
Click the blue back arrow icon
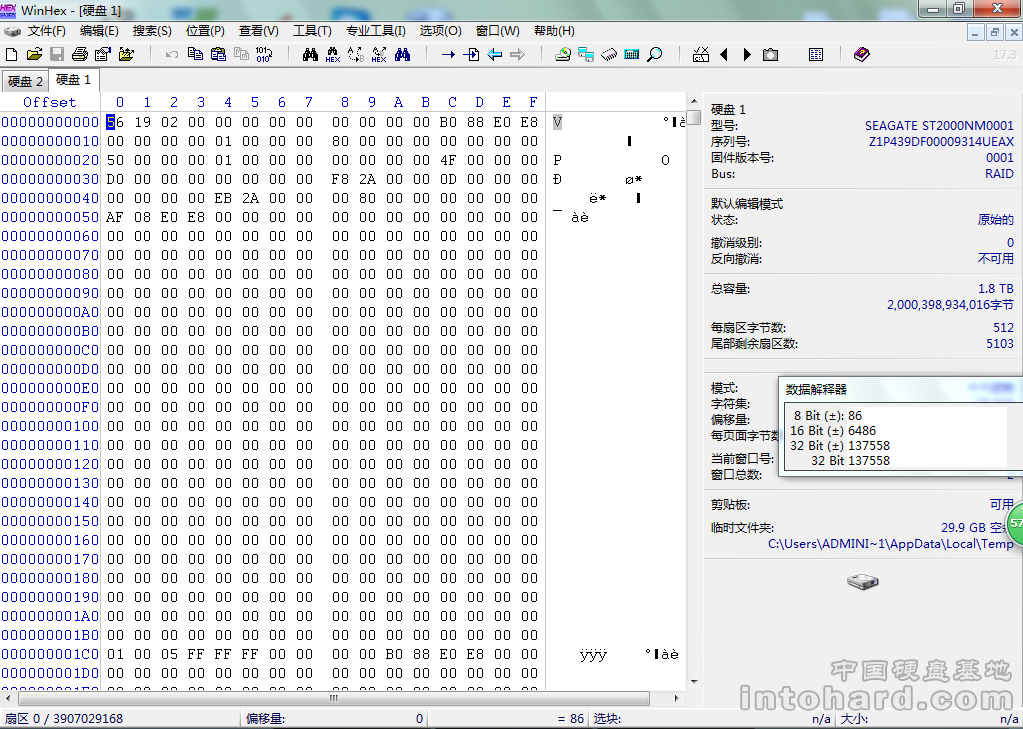pos(495,54)
